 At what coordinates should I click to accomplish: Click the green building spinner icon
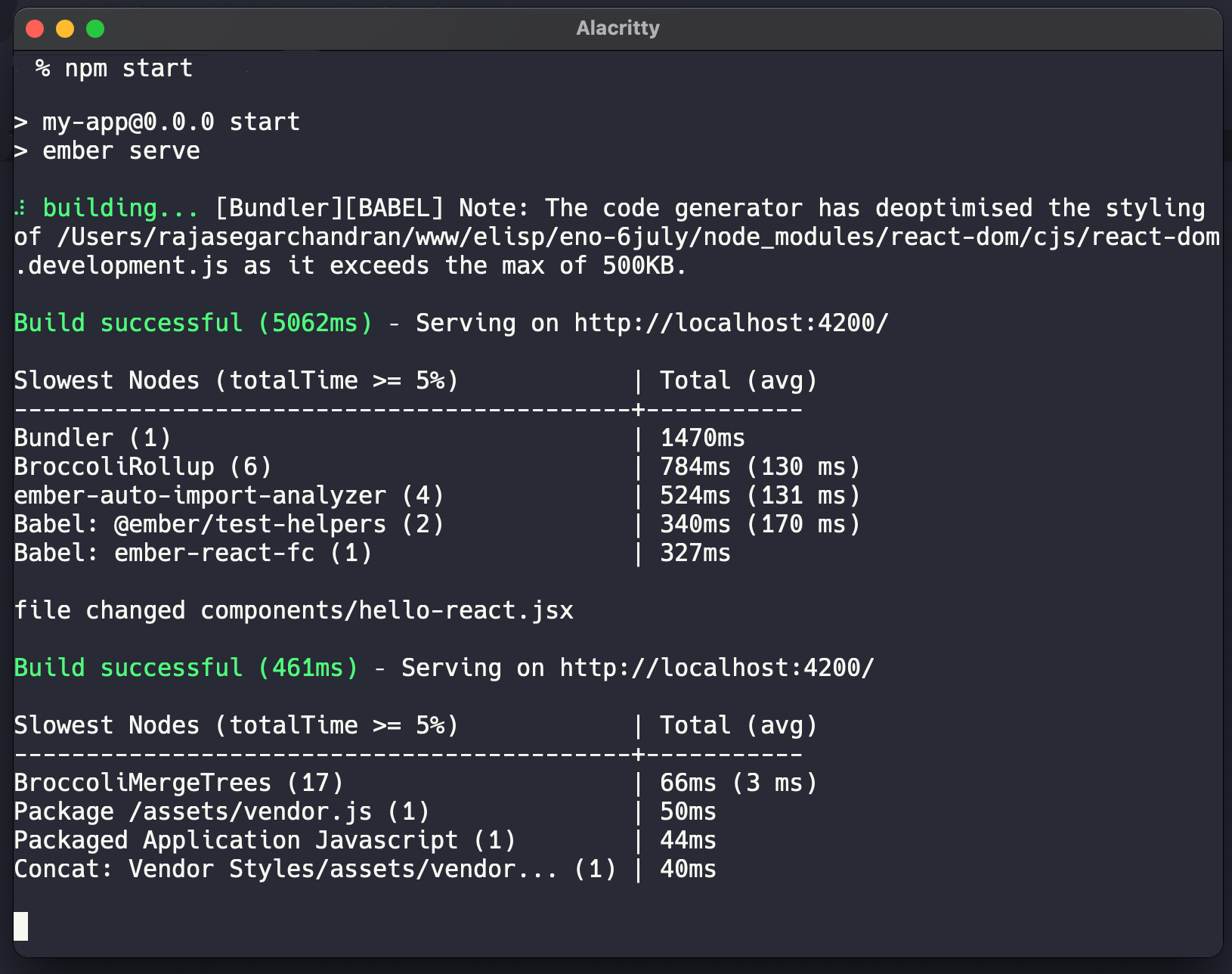coord(22,208)
